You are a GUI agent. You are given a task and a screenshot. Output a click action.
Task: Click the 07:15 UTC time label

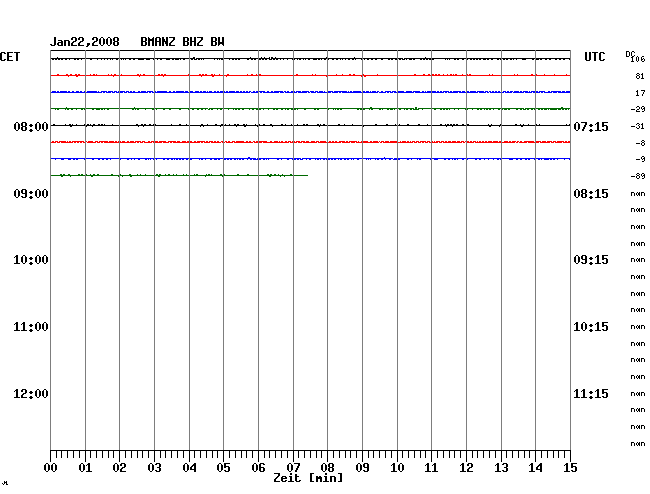(x=591, y=126)
